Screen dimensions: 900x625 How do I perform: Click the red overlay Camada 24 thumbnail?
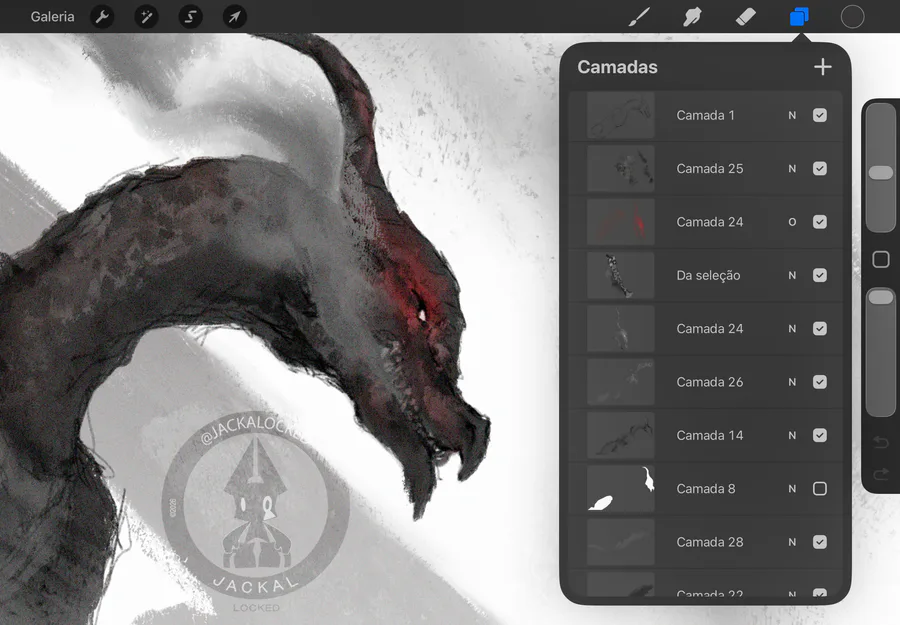coord(620,222)
